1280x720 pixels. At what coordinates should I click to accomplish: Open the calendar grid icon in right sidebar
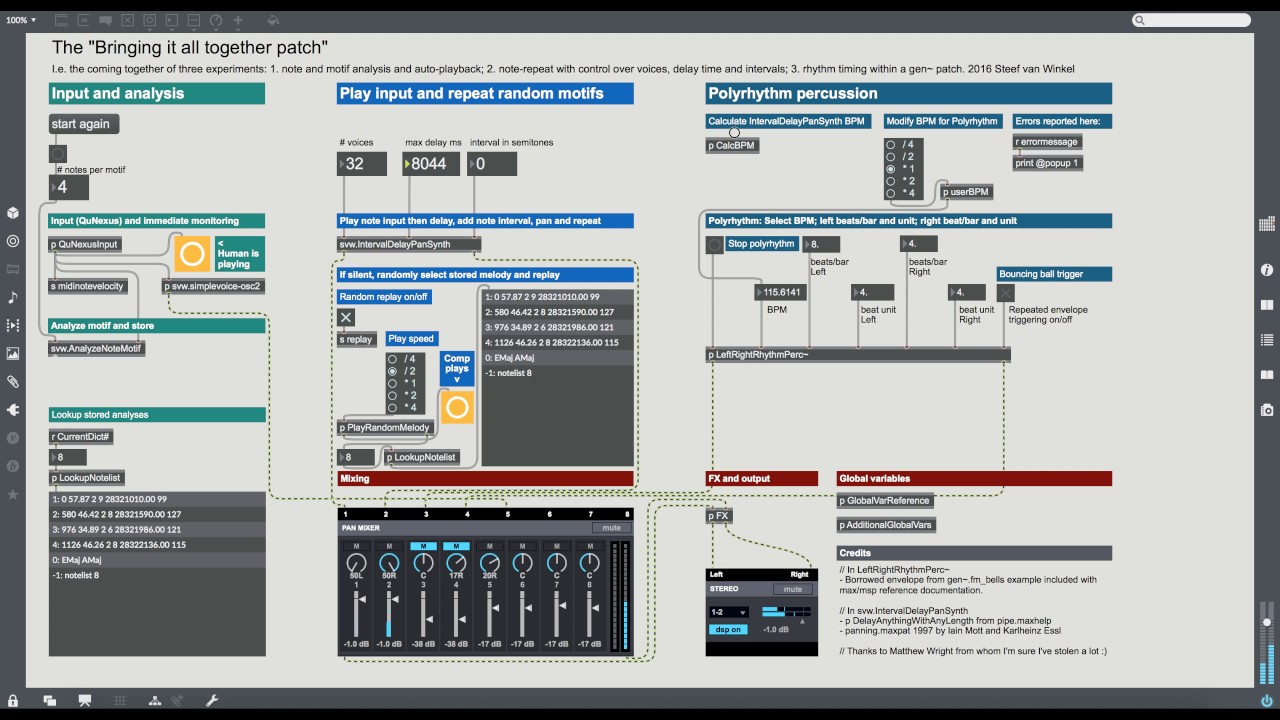1267,223
